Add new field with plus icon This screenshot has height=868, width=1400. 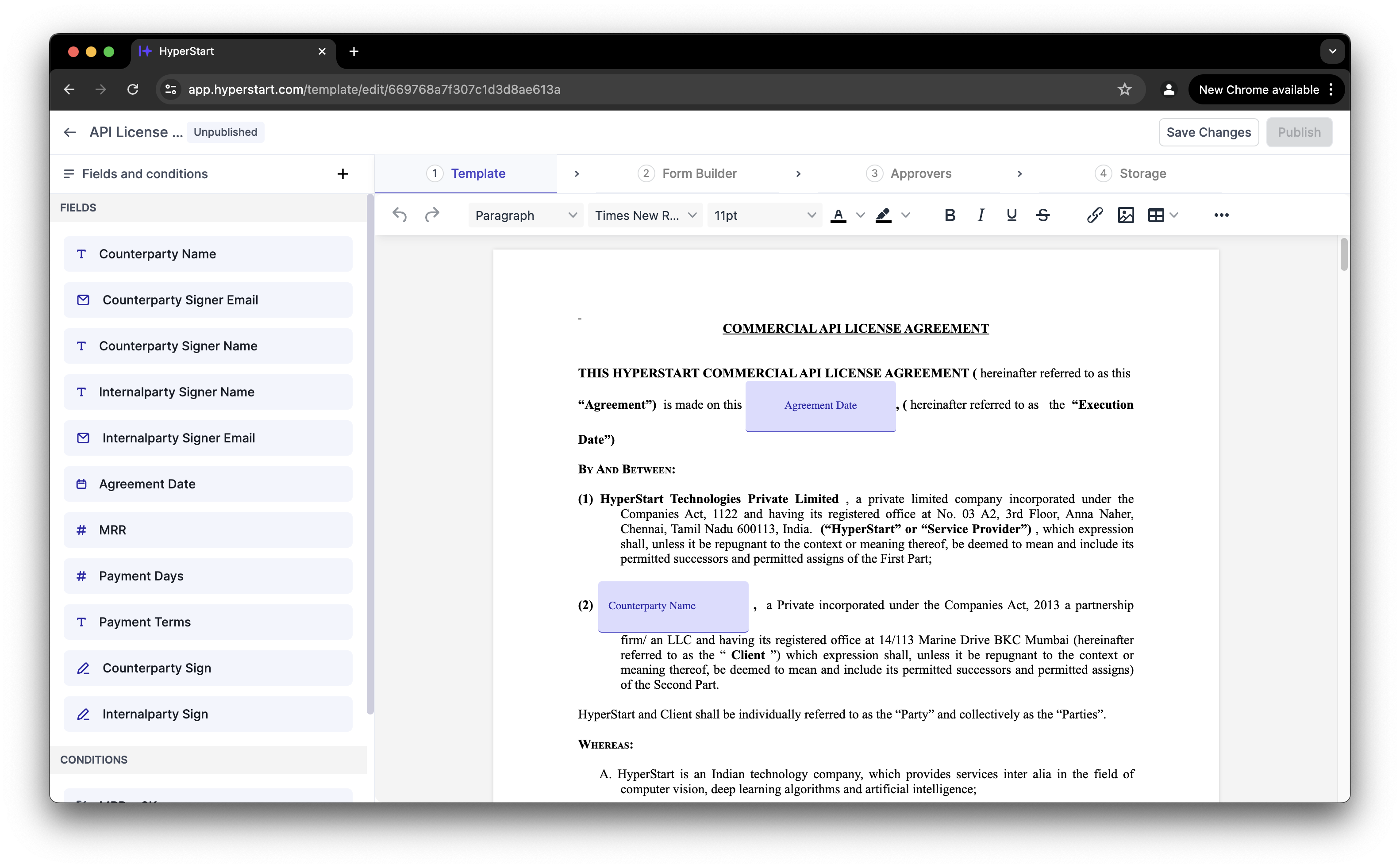pos(342,174)
